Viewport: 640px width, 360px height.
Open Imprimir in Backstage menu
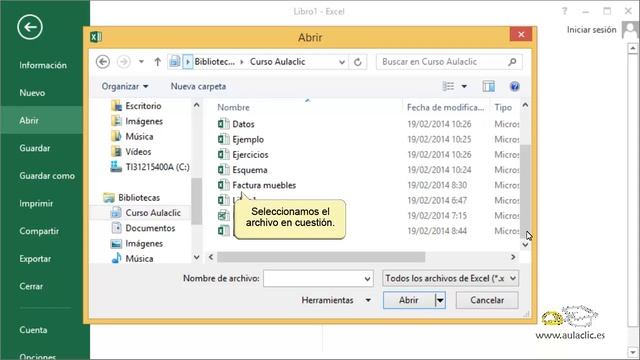click(36, 203)
